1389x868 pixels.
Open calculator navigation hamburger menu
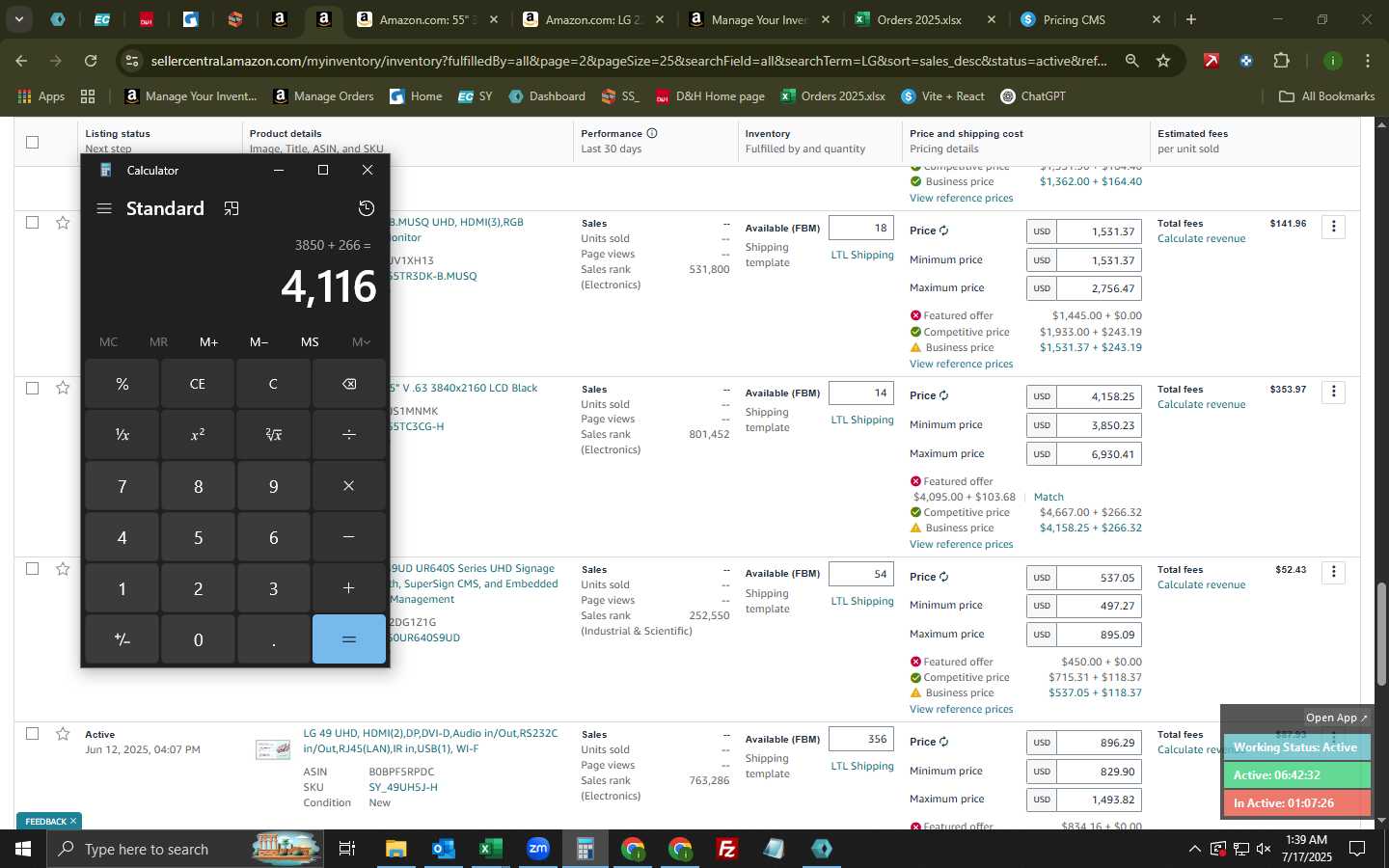(x=104, y=208)
